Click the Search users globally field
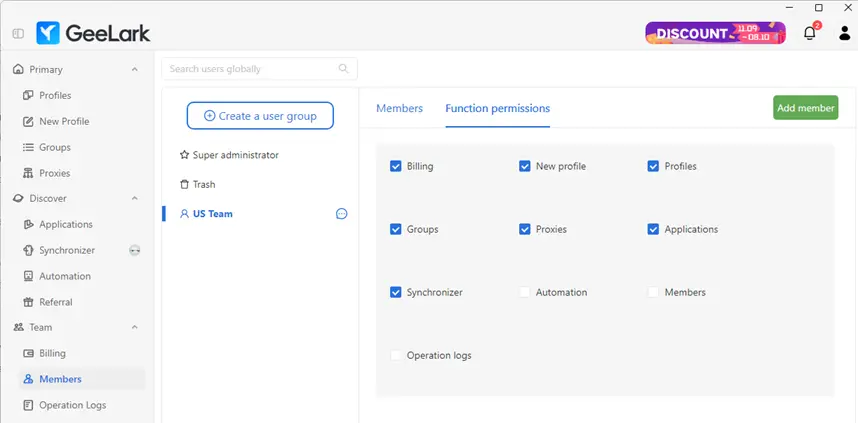The height and width of the screenshot is (423, 858). [x=252, y=69]
